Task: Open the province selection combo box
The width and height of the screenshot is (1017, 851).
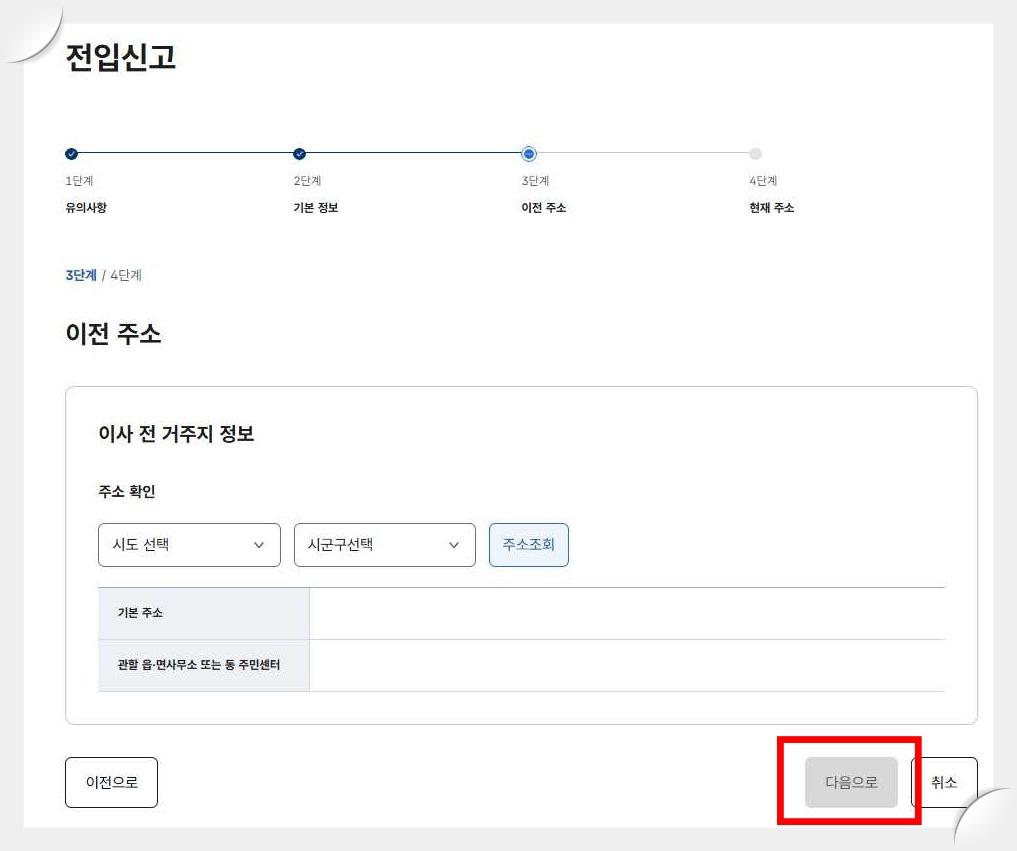Action: pyautogui.click(x=189, y=545)
